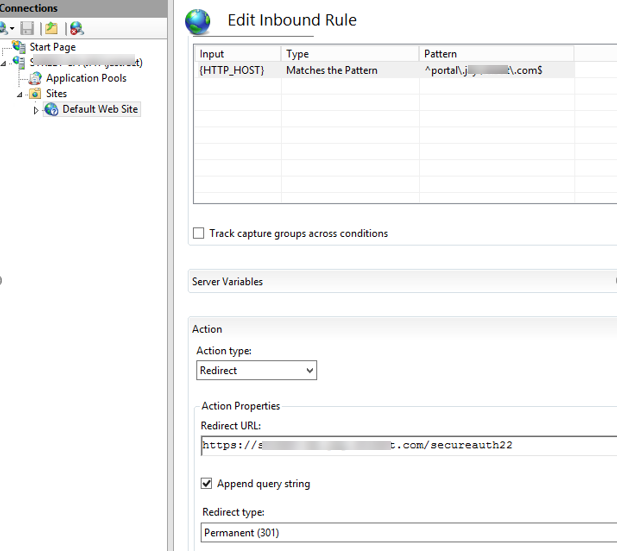Click the ^portal pattern cell
Viewport: 617px width, 551px height.
pos(483,70)
